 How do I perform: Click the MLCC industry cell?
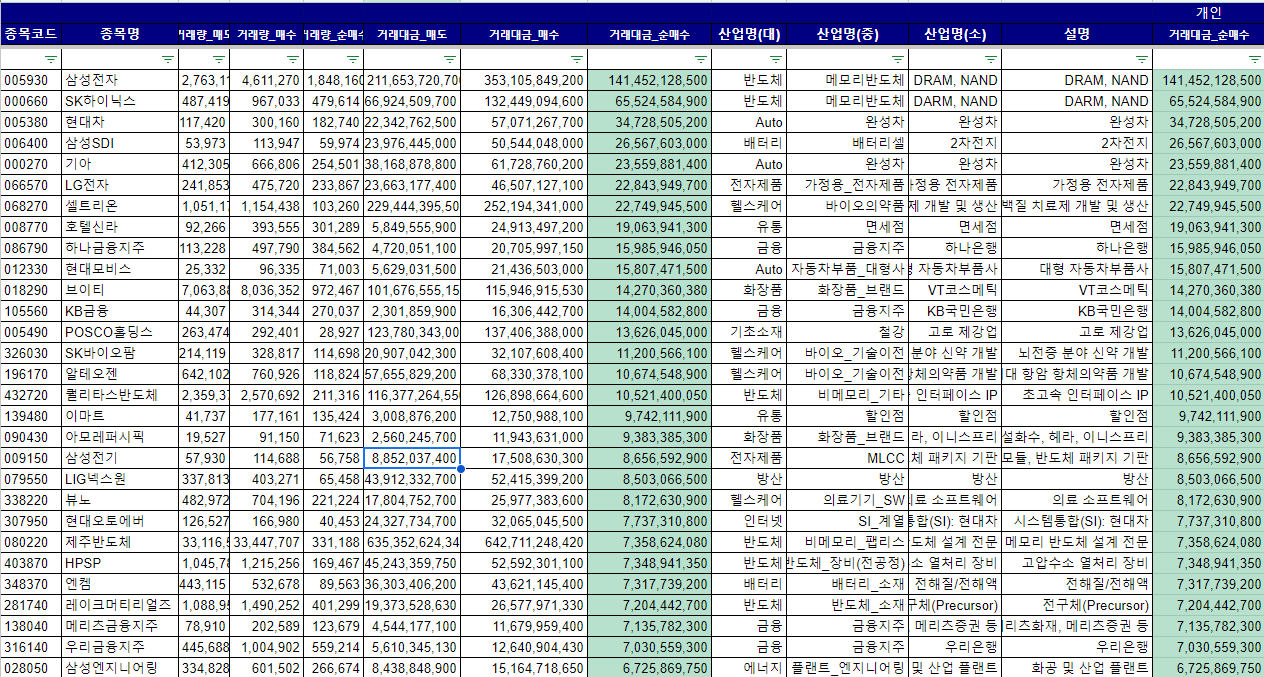pos(848,458)
